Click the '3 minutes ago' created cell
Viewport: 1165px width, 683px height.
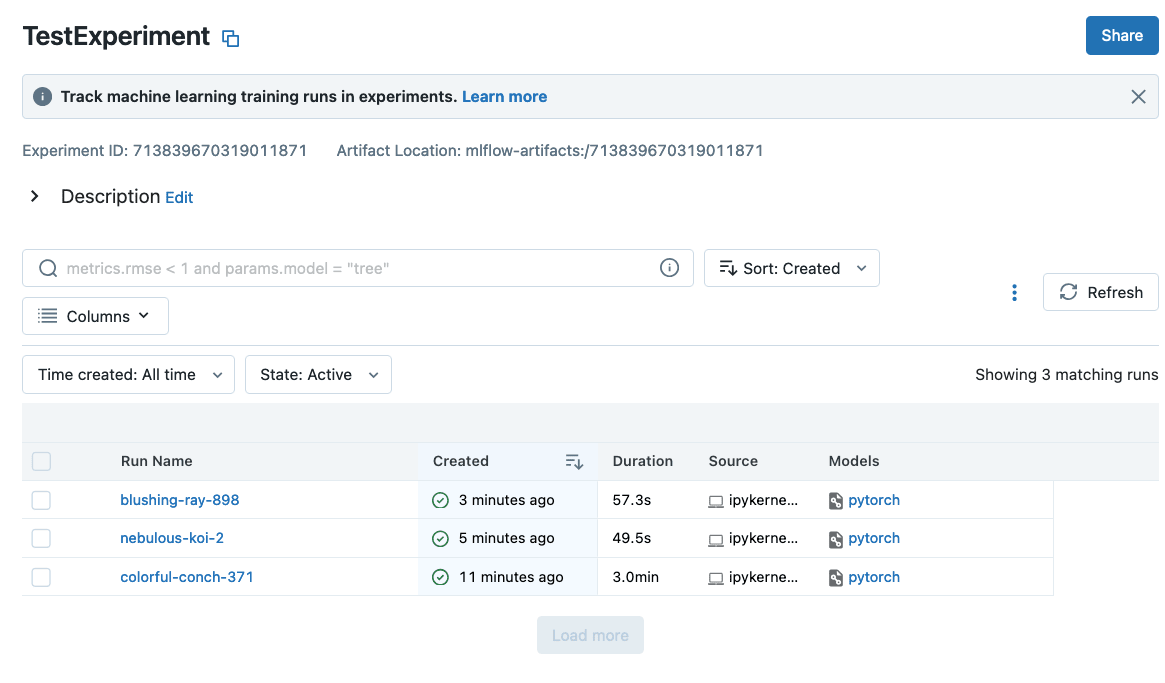[x=506, y=500]
